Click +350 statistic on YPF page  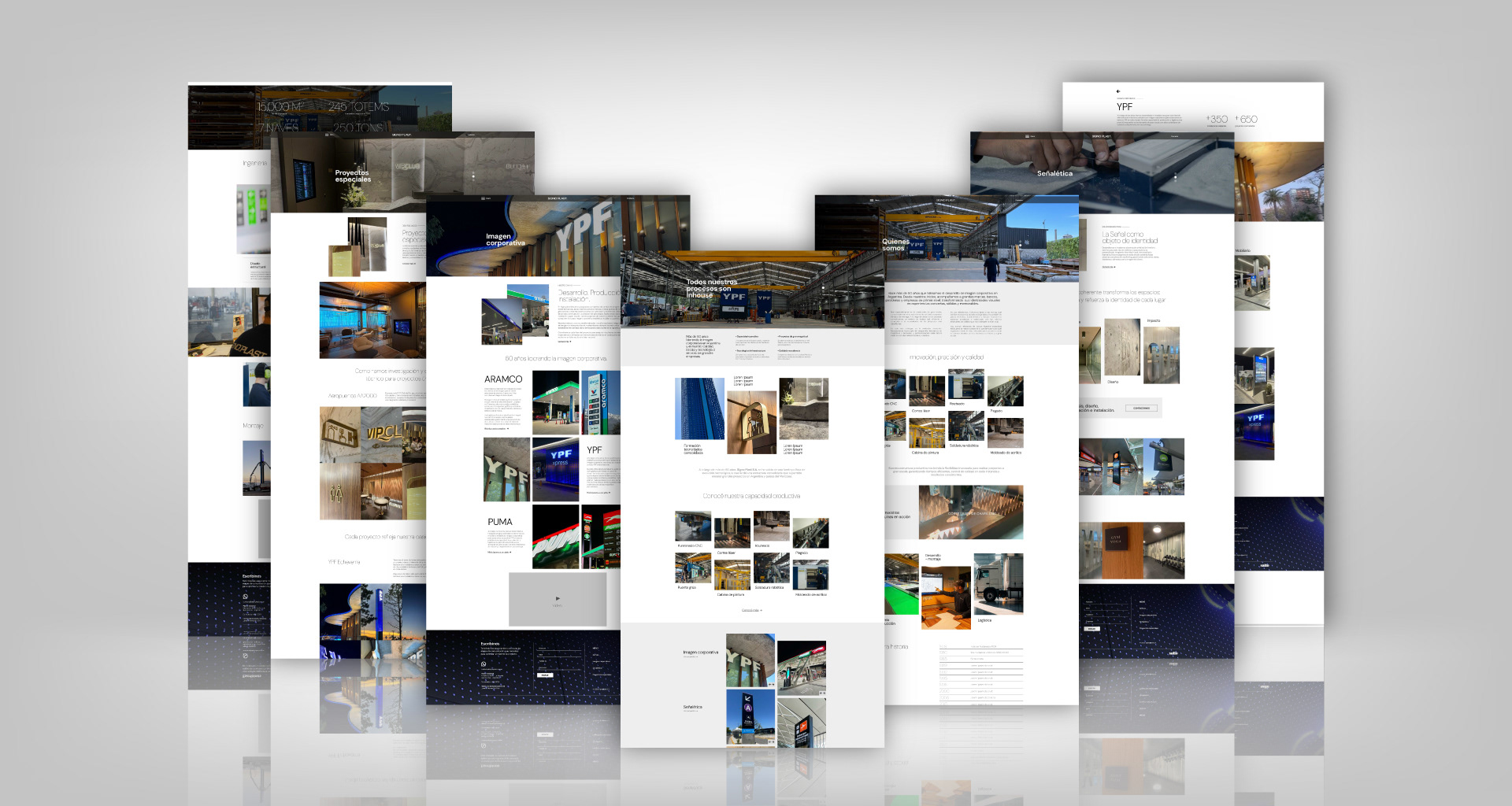coord(1217,120)
